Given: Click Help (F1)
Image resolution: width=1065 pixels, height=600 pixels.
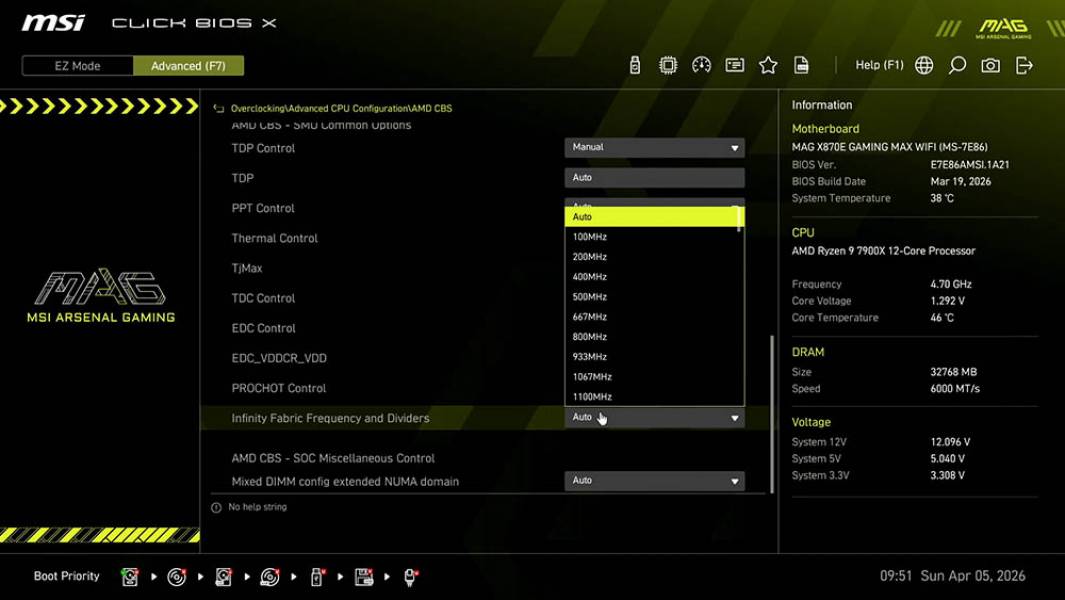Looking at the screenshot, I should tap(878, 64).
